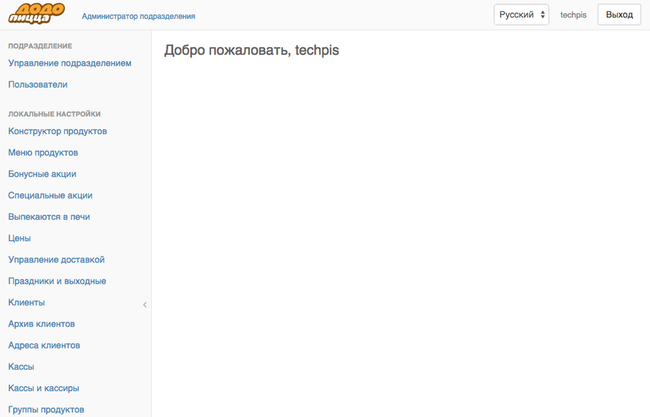Open Бонусные акции section
650x417 pixels.
pos(42,174)
